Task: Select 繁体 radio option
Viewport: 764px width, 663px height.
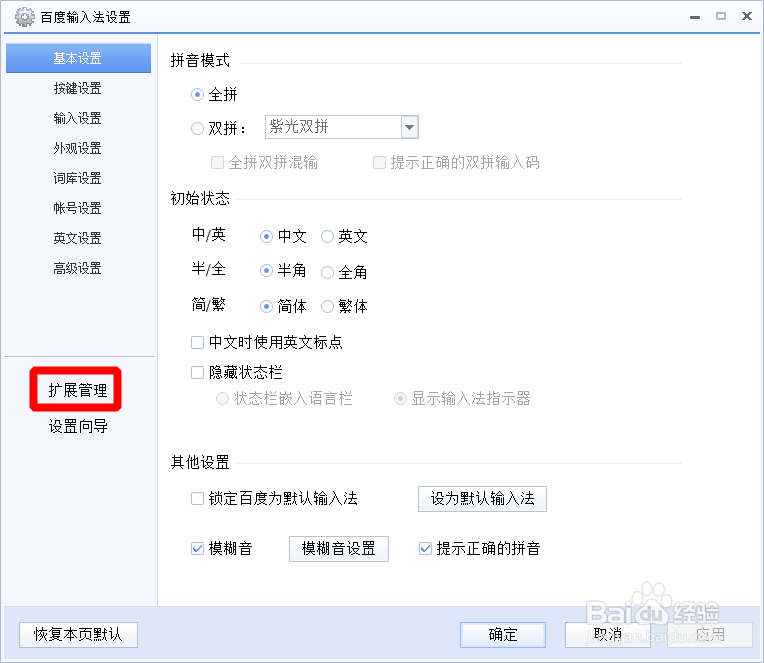Action: click(327, 306)
